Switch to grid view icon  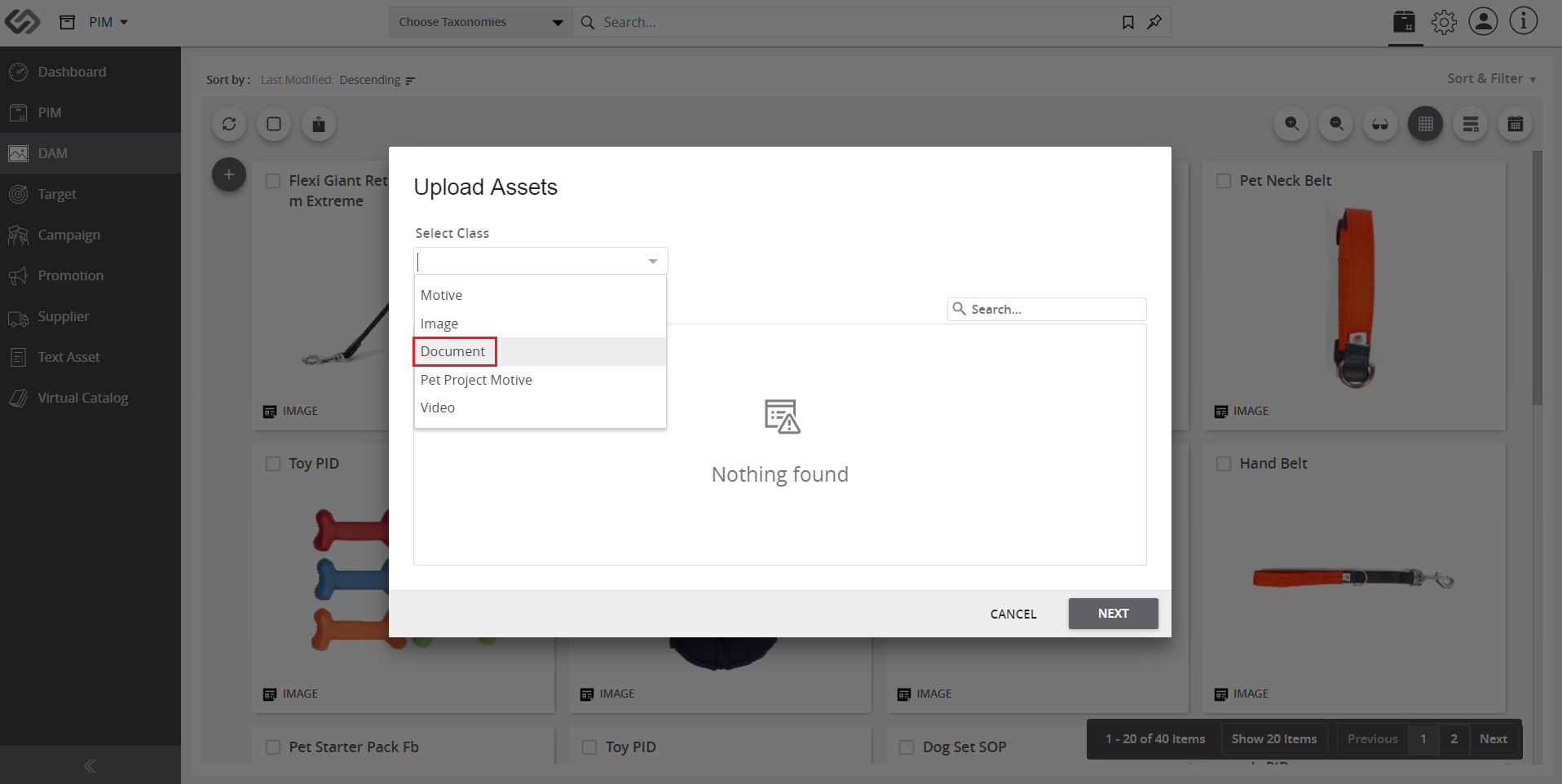point(1425,124)
